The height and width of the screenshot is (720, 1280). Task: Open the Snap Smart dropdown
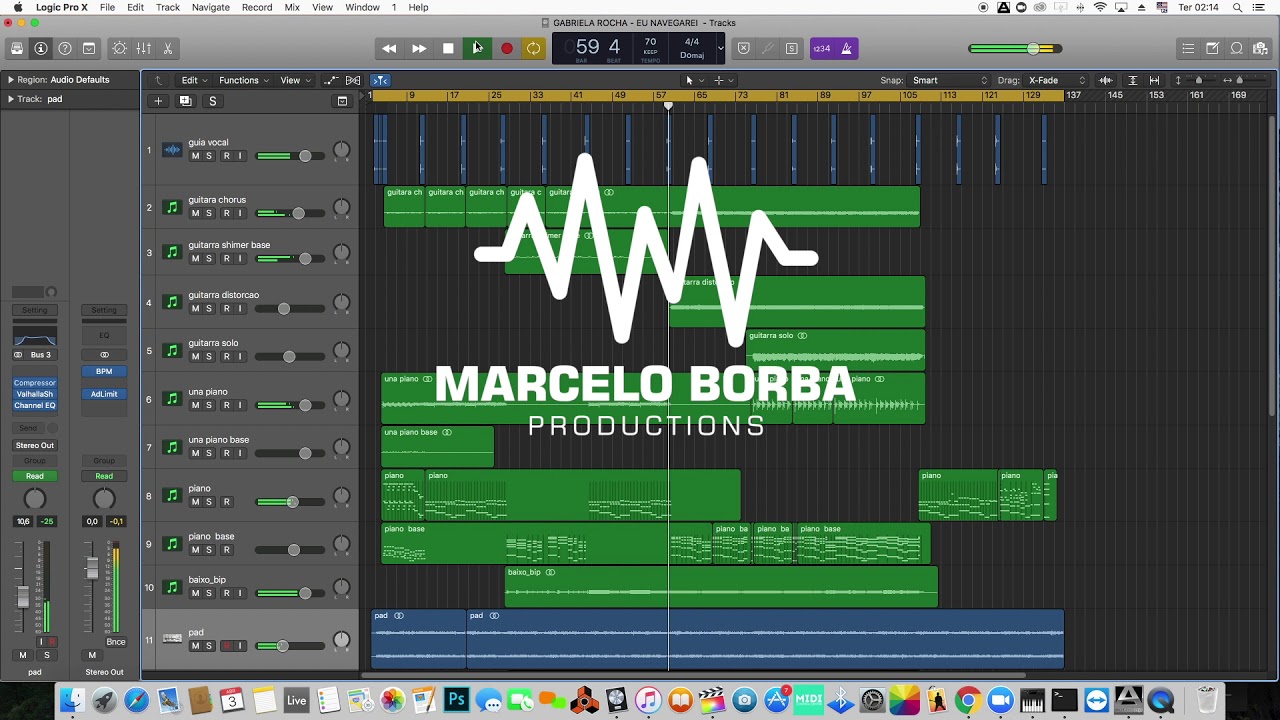coord(950,80)
